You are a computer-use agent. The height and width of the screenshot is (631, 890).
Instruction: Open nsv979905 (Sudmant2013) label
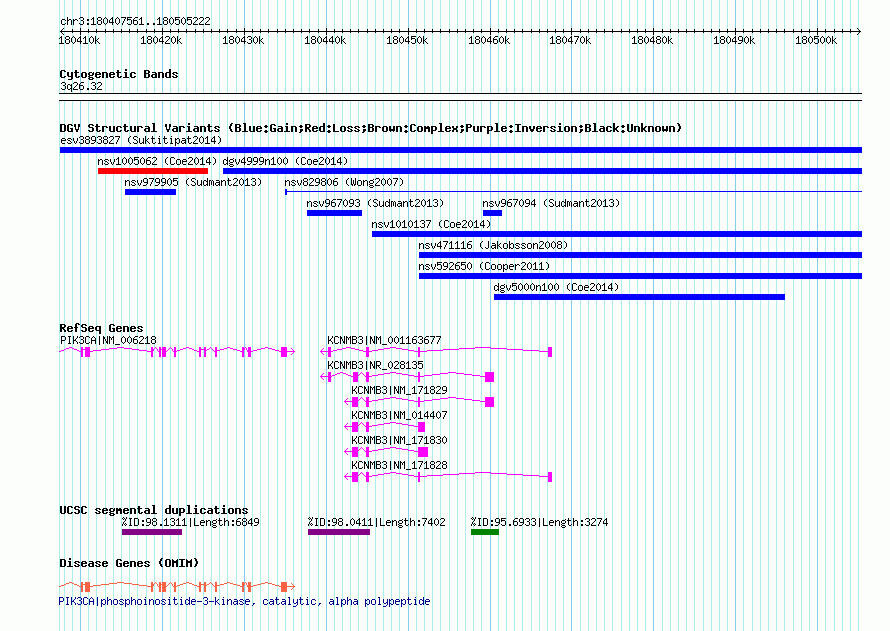tap(193, 182)
